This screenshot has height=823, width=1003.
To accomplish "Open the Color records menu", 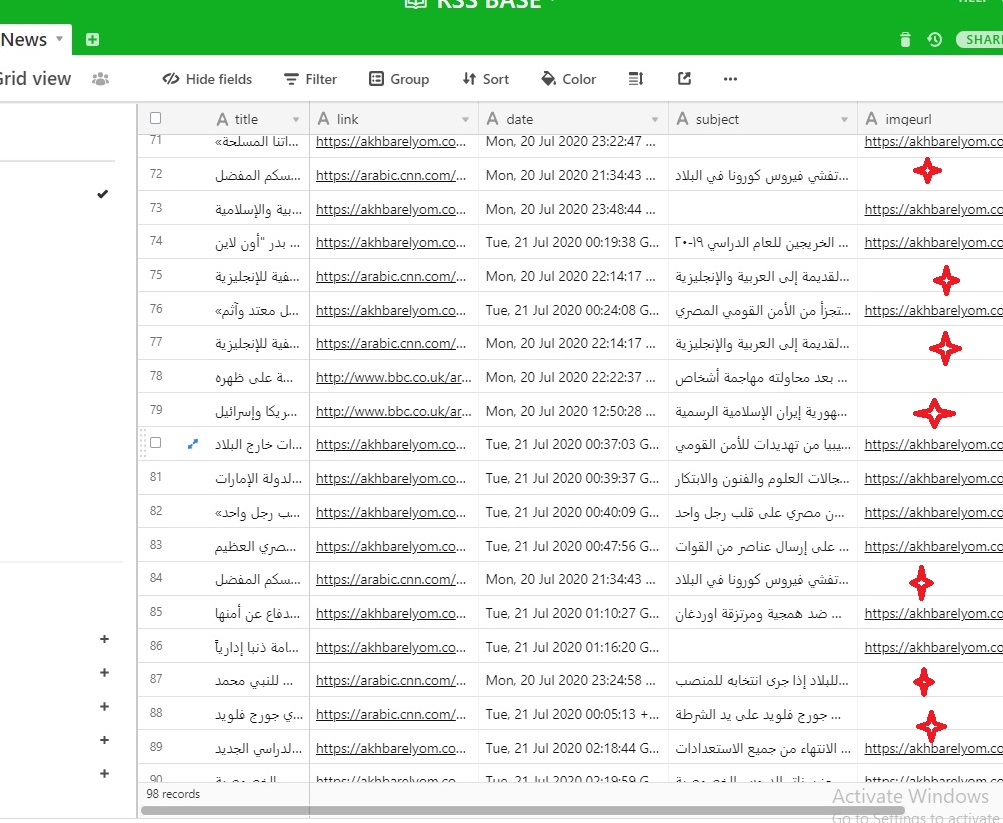I will coord(569,79).
